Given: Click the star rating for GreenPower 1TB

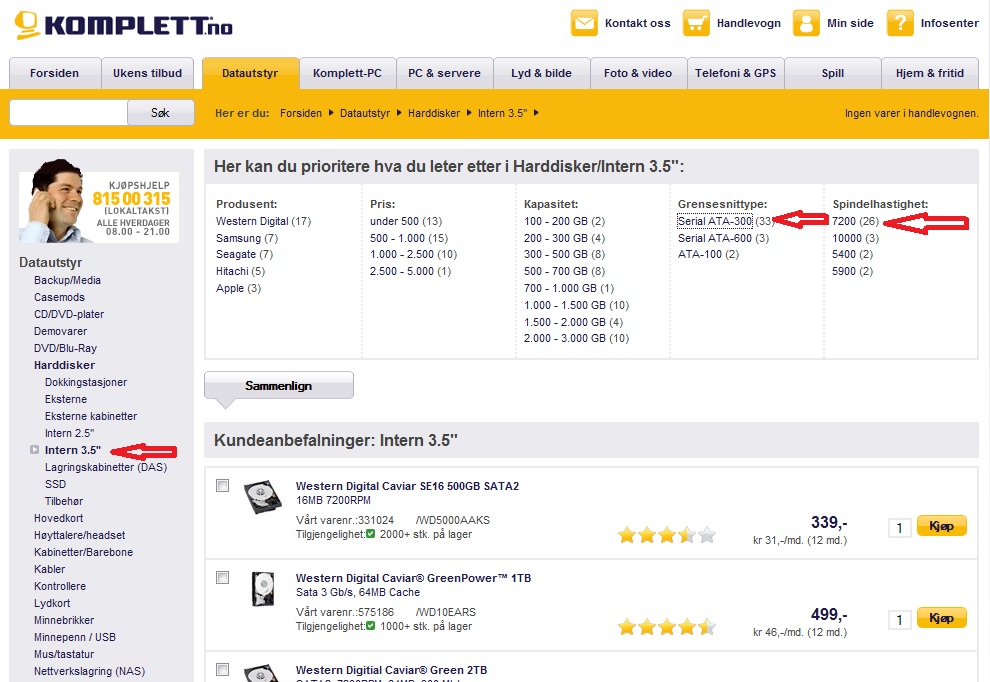Looking at the screenshot, I should coord(667,627).
